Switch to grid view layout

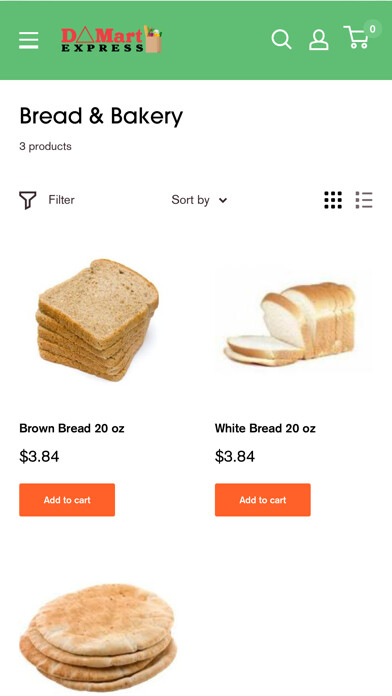pyautogui.click(x=333, y=200)
